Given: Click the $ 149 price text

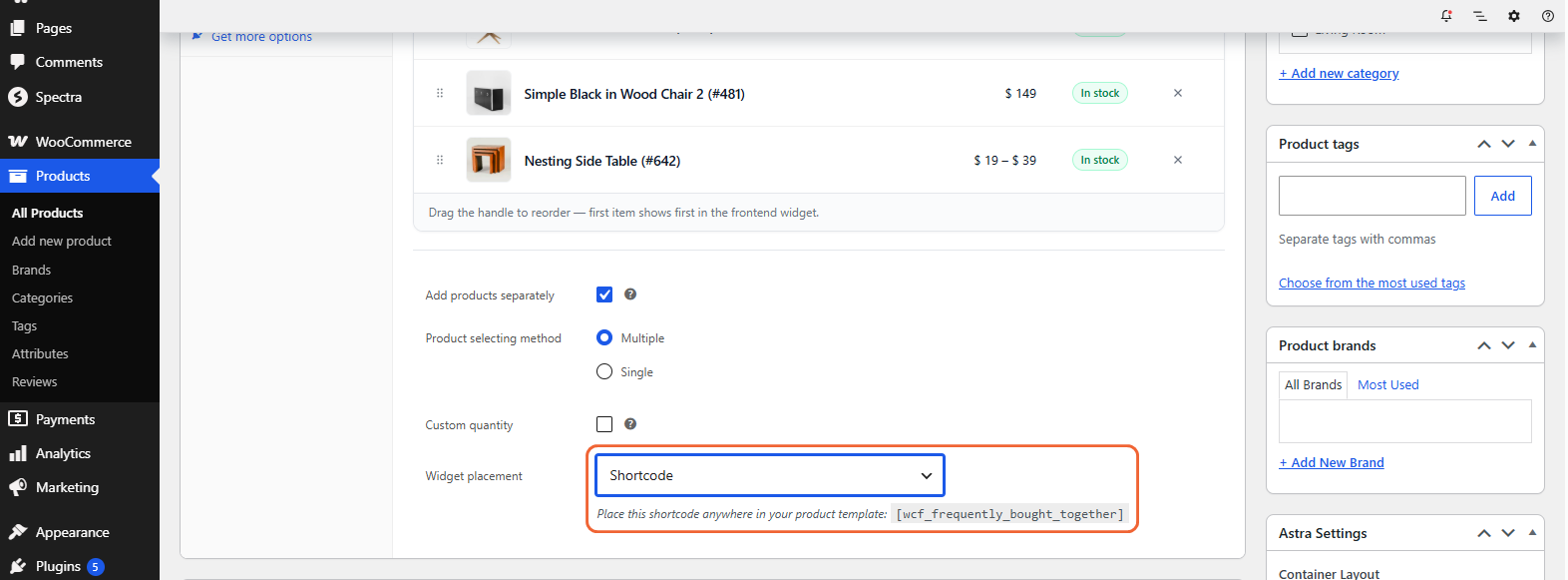Looking at the screenshot, I should click(x=1020, y=93).
